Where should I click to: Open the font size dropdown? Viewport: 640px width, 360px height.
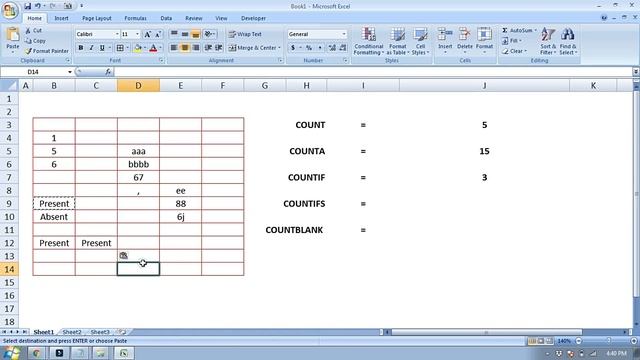coord(138,34)
